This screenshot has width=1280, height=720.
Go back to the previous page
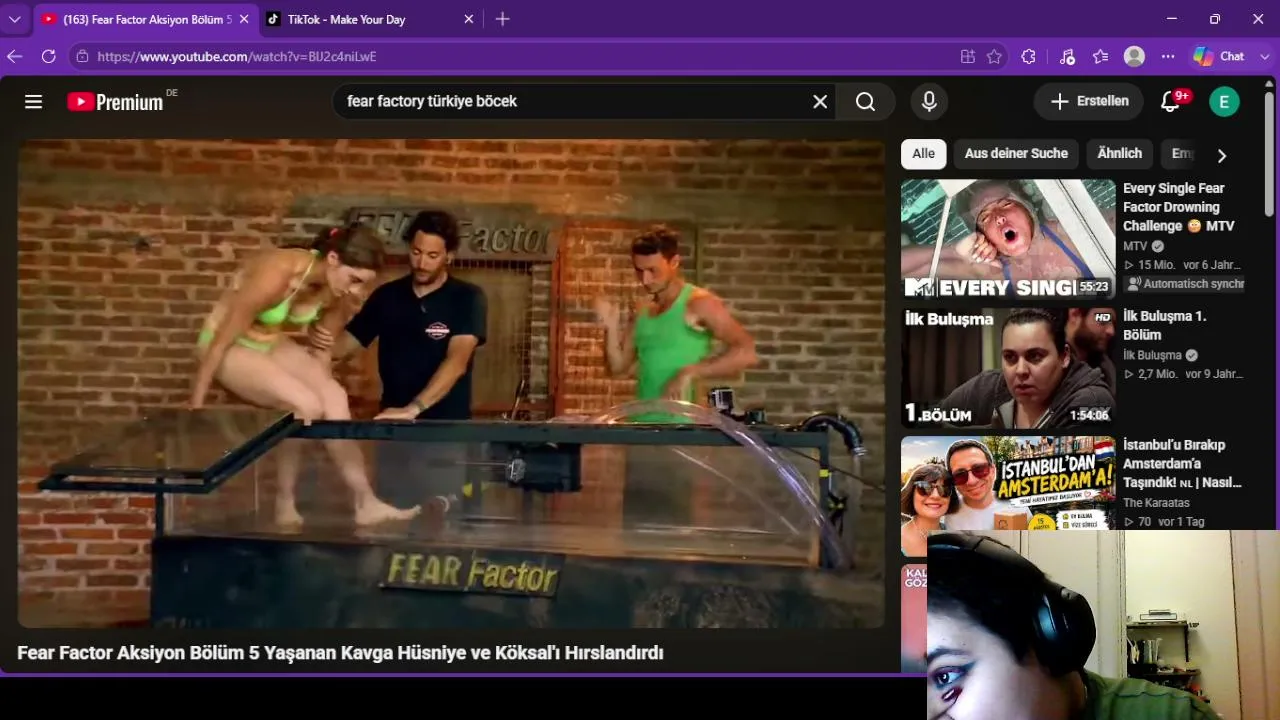coord(15,57)
